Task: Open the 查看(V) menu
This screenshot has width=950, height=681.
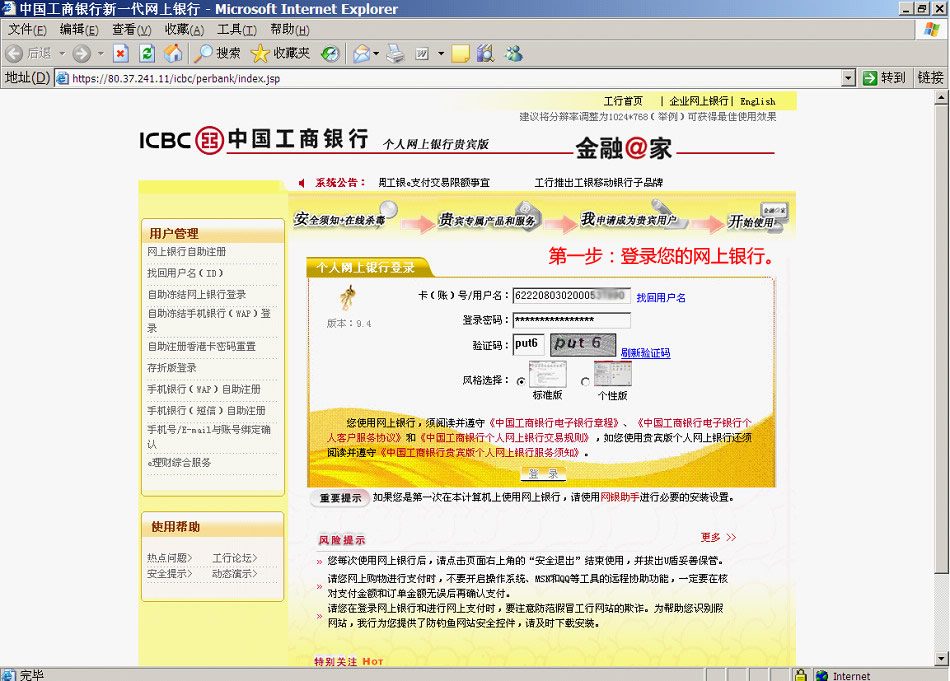Action: [x=131, y=29]
